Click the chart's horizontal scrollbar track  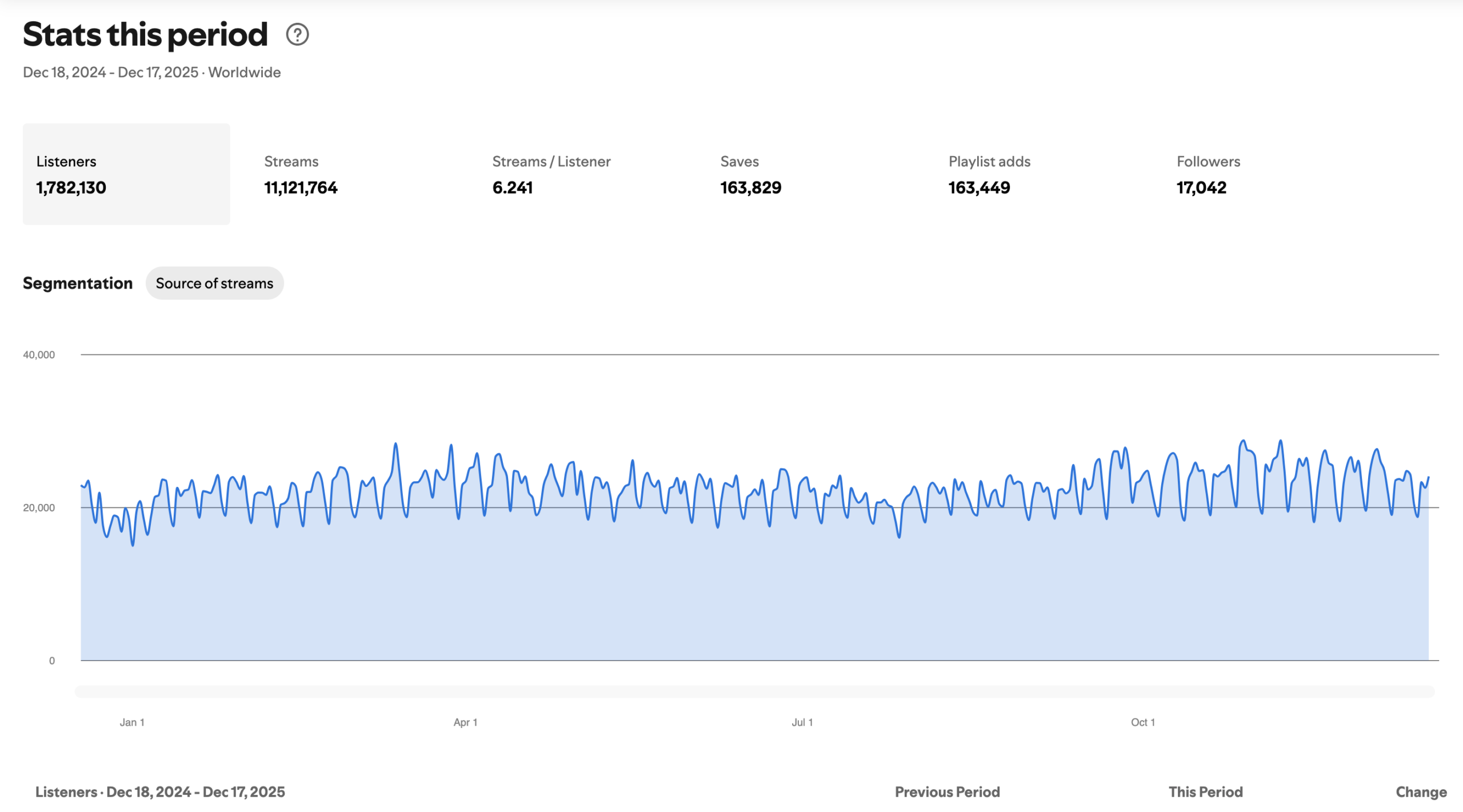pos(754,692)
